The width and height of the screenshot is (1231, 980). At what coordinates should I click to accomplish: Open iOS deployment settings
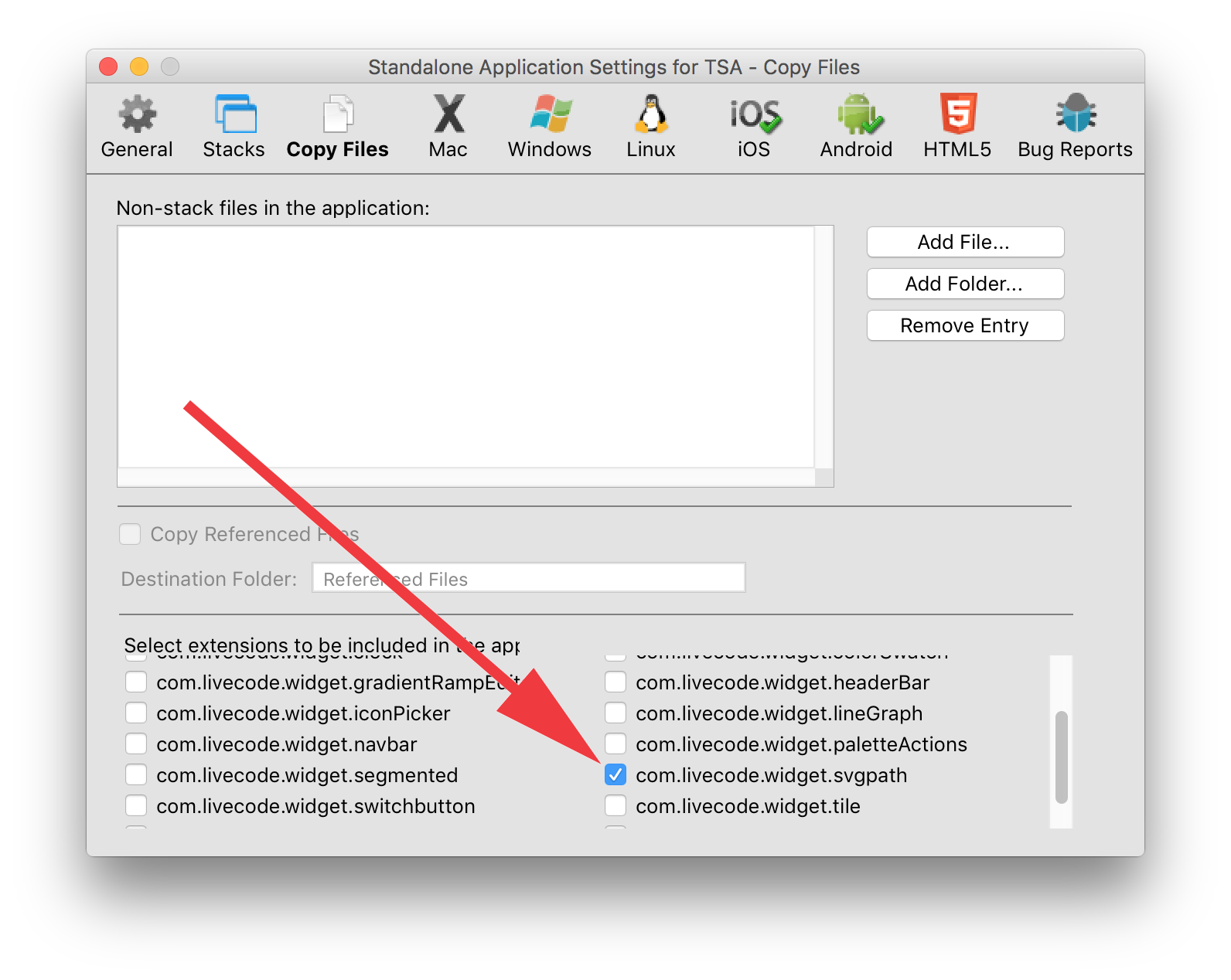[x=754, y=128]
